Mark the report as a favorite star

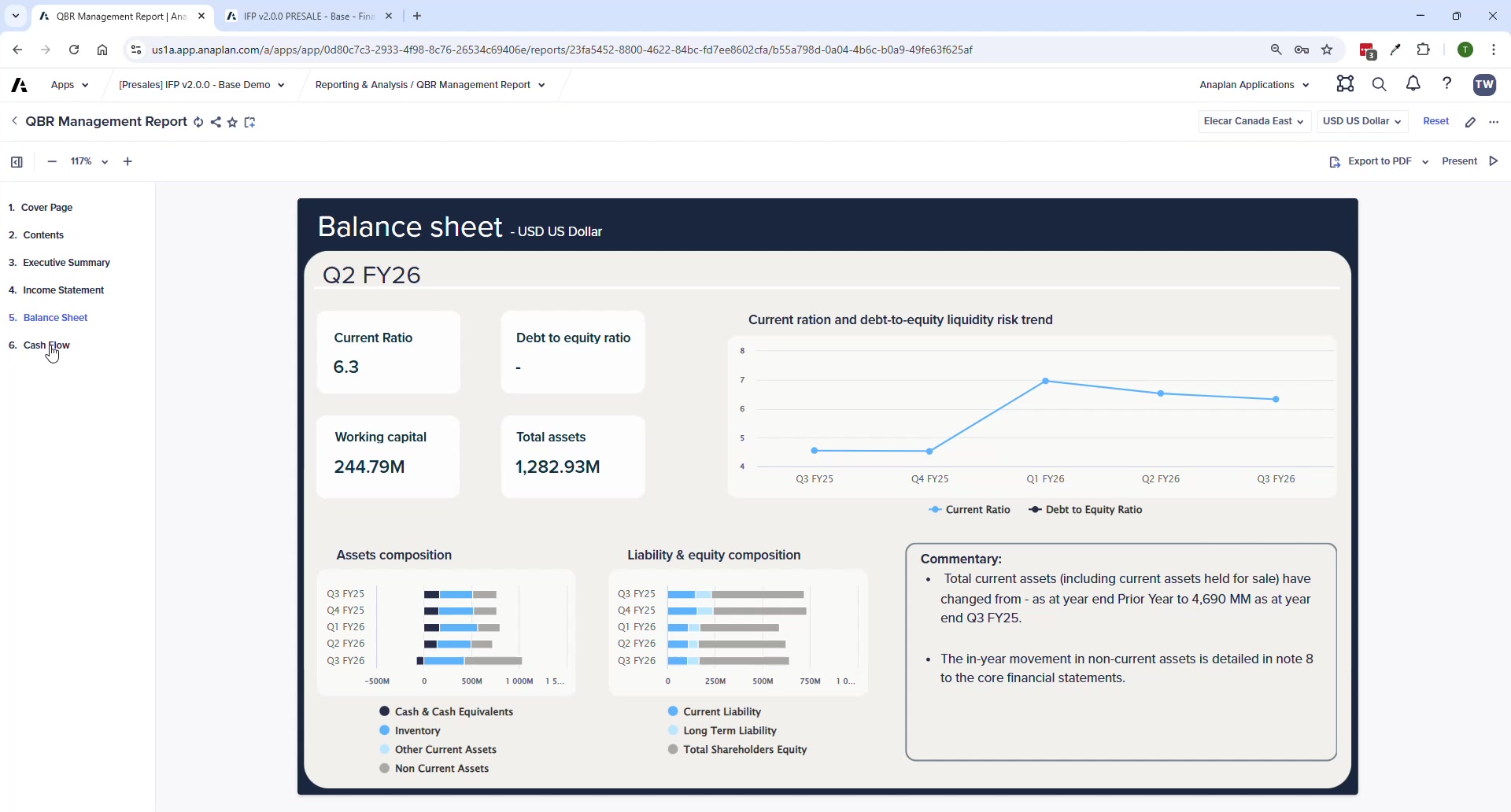click(x=233, y=122)
